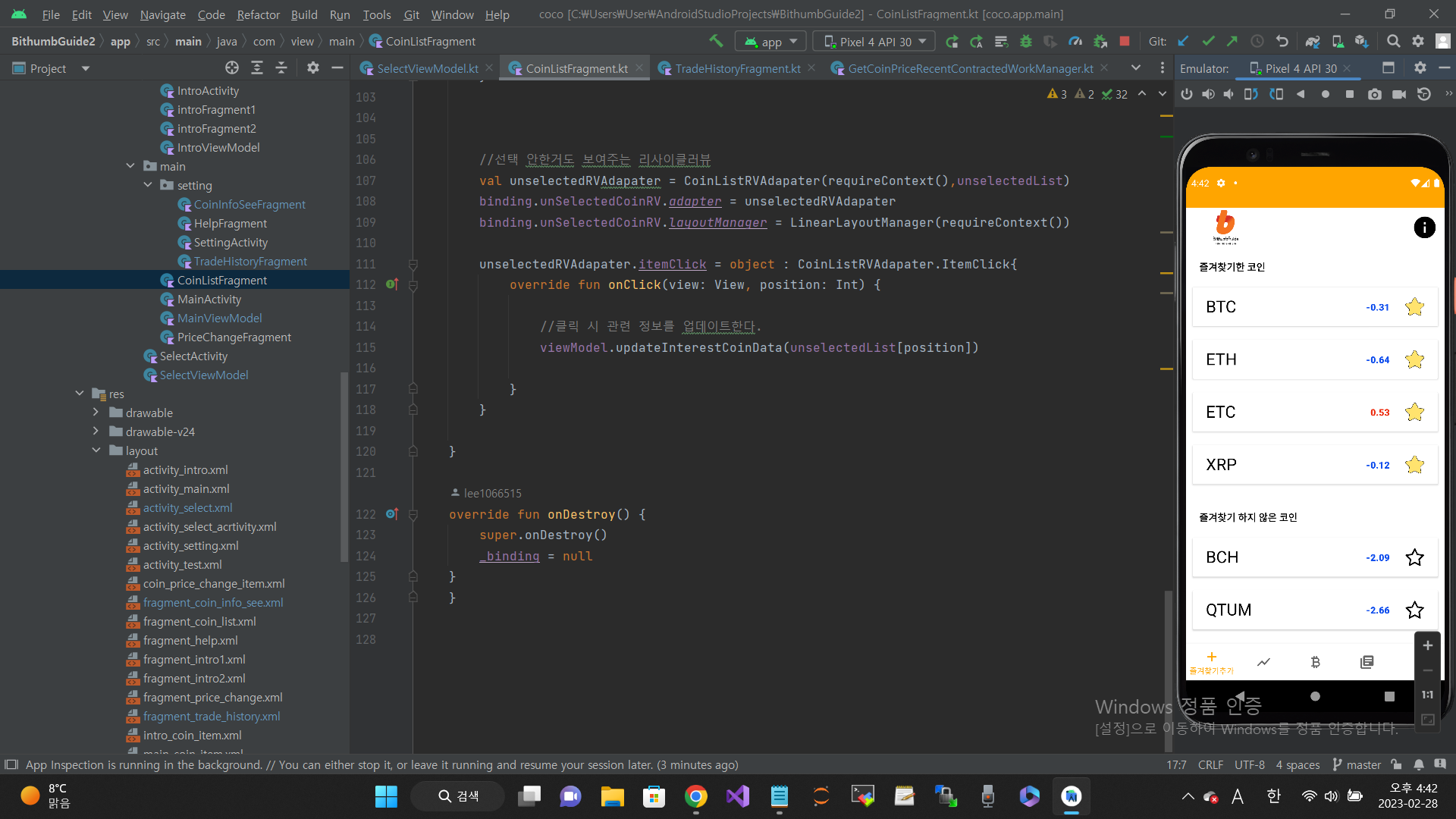This screenshot has width=1456, height=819.
Task: Open the Pixel 4 API 30 device dropdown
Action: (x=874, y=42)
